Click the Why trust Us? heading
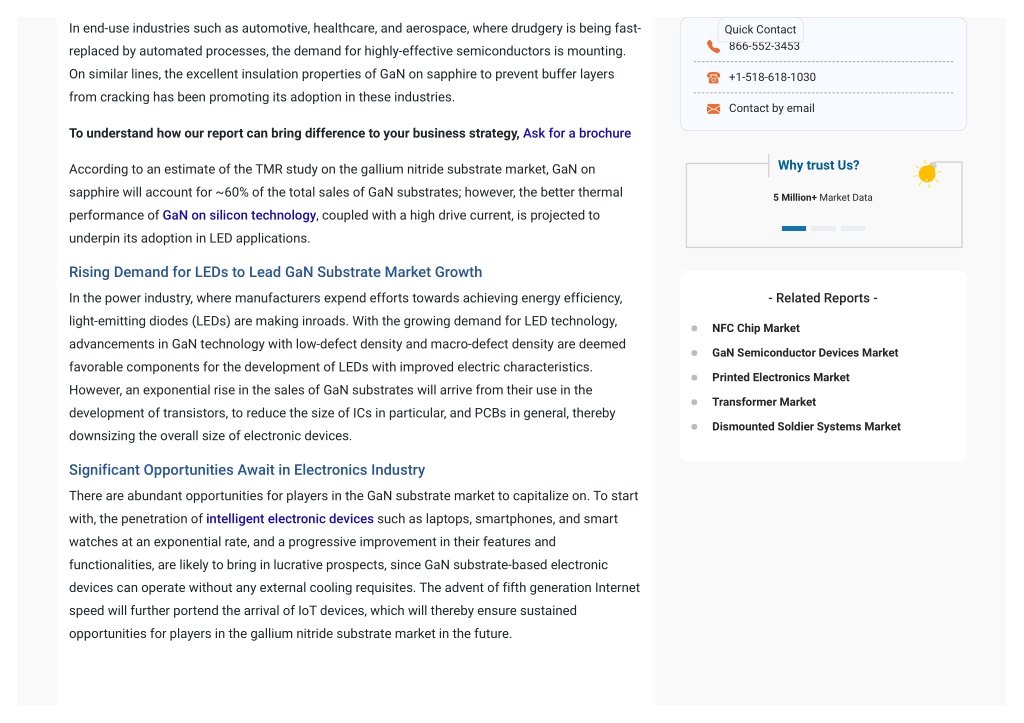The height and width of the screenshot is (723, 1024). [x=818, y=165]
